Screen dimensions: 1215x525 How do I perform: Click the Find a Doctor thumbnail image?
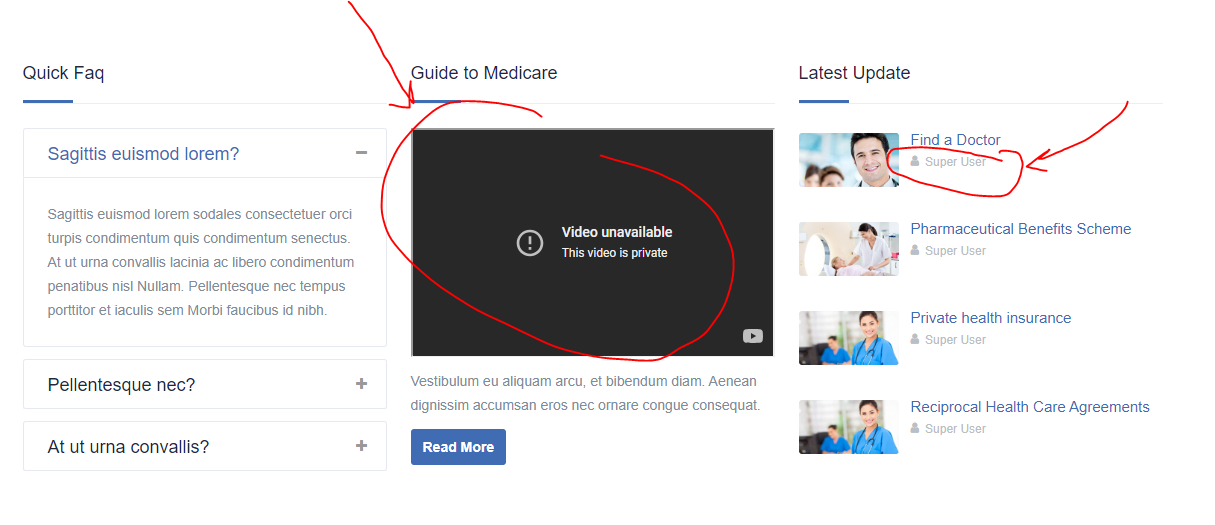point(849,160)
